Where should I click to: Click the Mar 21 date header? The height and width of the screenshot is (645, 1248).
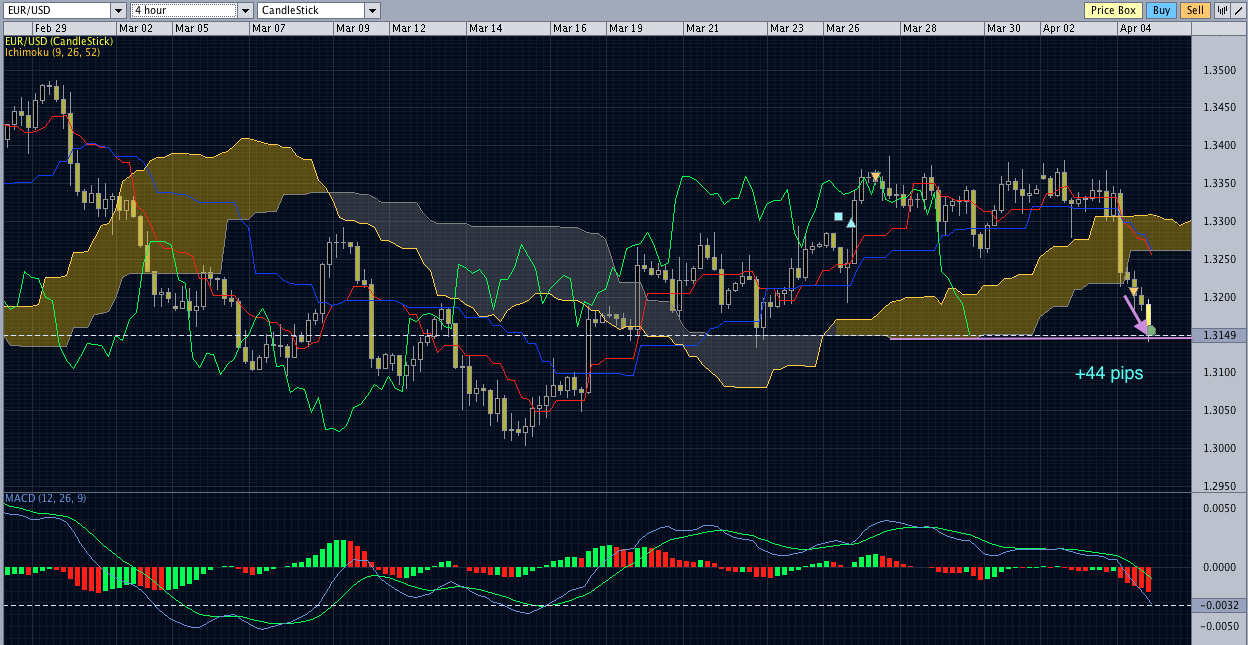tap(702, 28)
